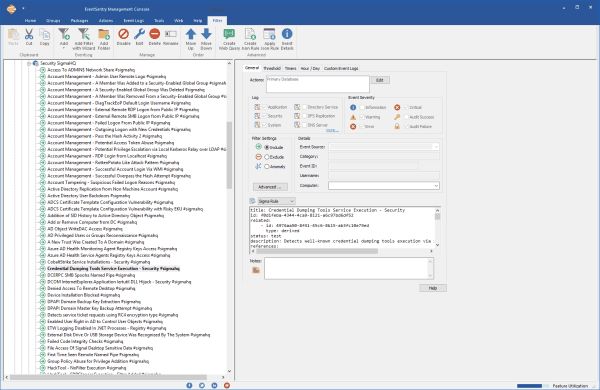Open the Computer dropdown
Screen dimensions: 600x390
436,186
